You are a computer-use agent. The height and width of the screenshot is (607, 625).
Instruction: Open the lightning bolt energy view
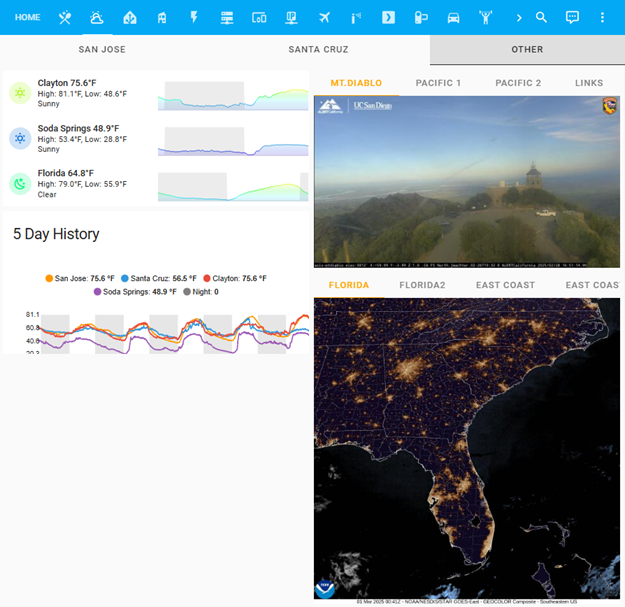tap(194, 17)
